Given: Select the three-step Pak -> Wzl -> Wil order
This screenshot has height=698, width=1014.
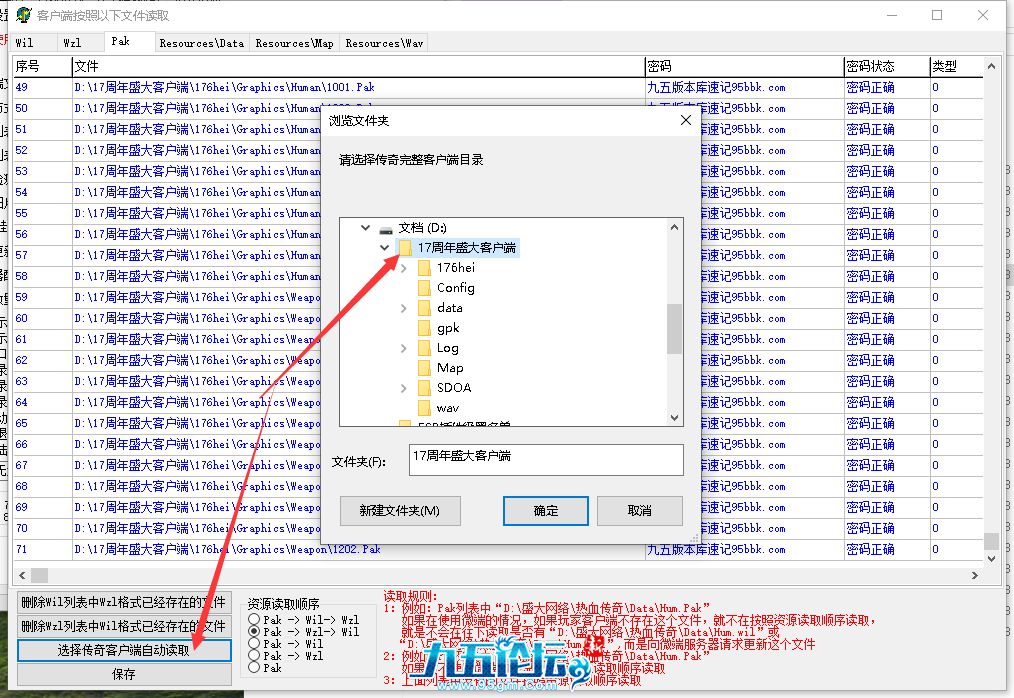Looking at the screenshot, I should click(x=254, y=631).
